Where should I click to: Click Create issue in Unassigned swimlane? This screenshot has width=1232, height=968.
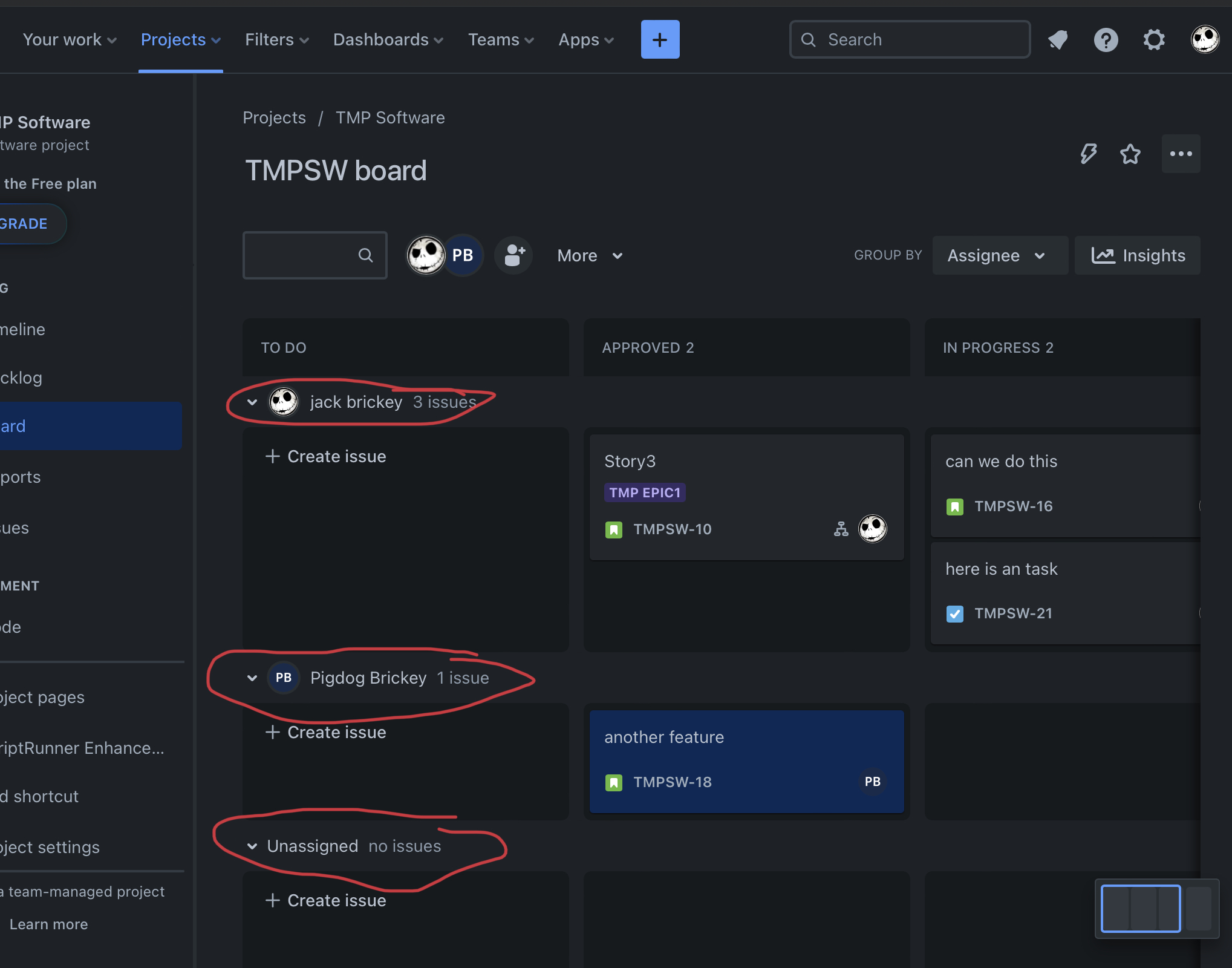tap(326, 900)
